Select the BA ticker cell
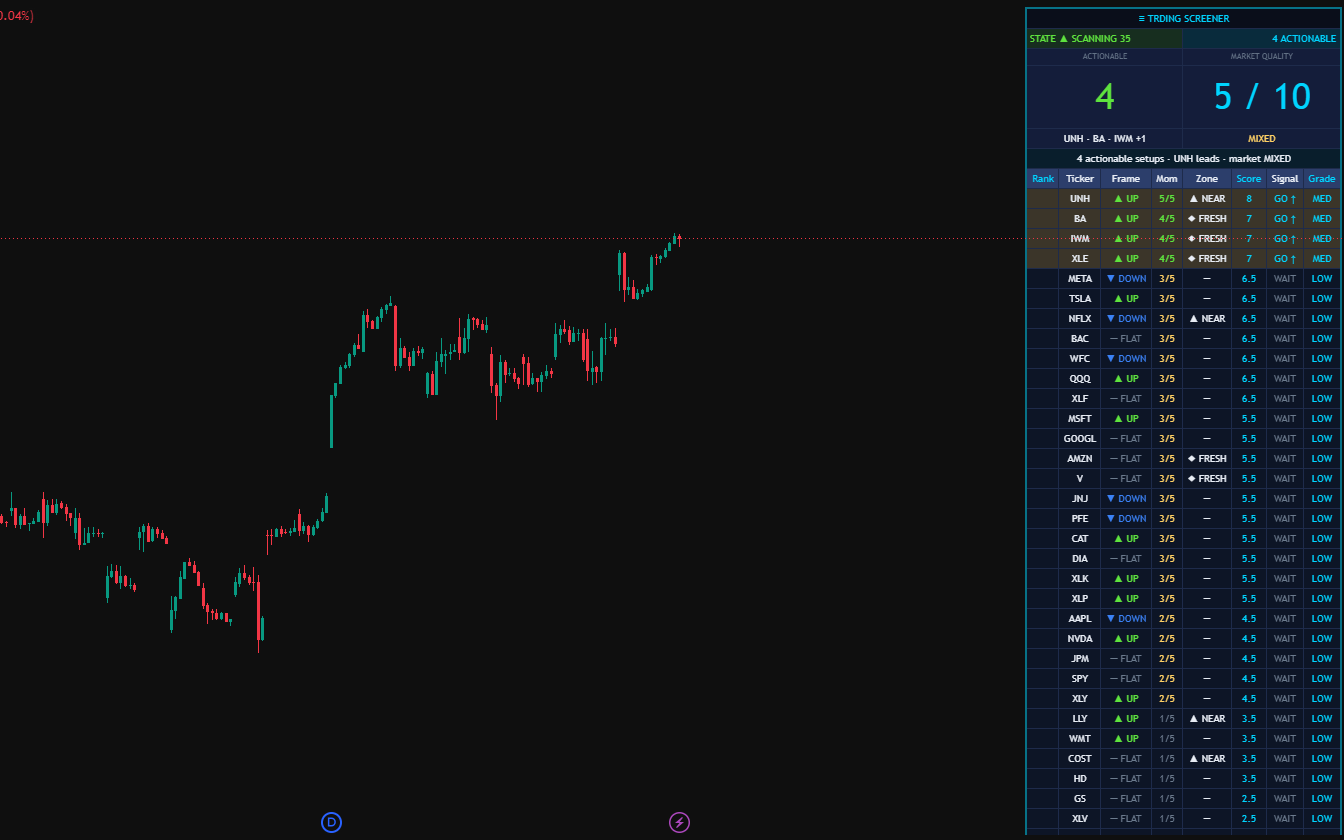 point(1080,219)
